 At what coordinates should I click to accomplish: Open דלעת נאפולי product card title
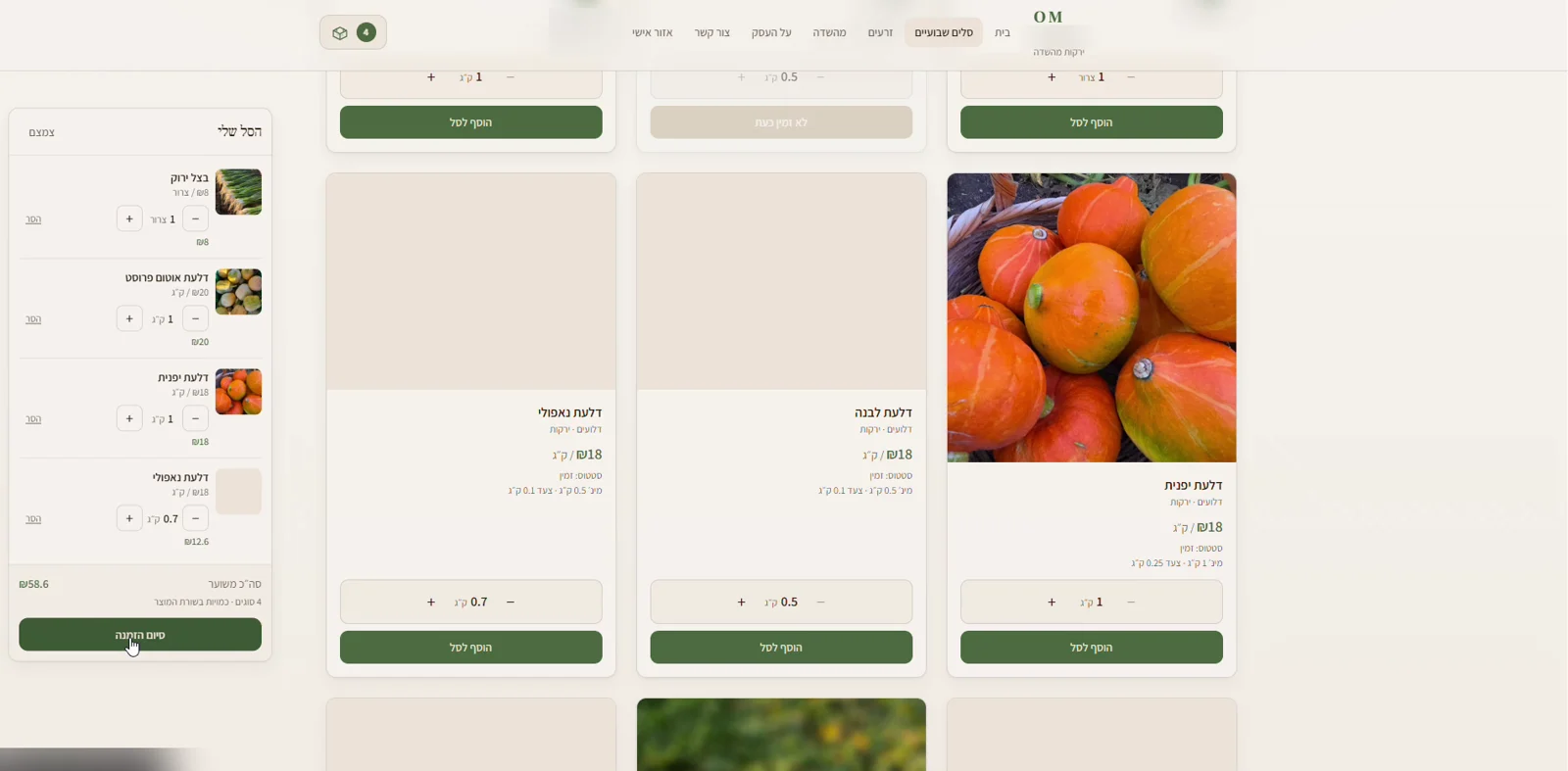569,412
